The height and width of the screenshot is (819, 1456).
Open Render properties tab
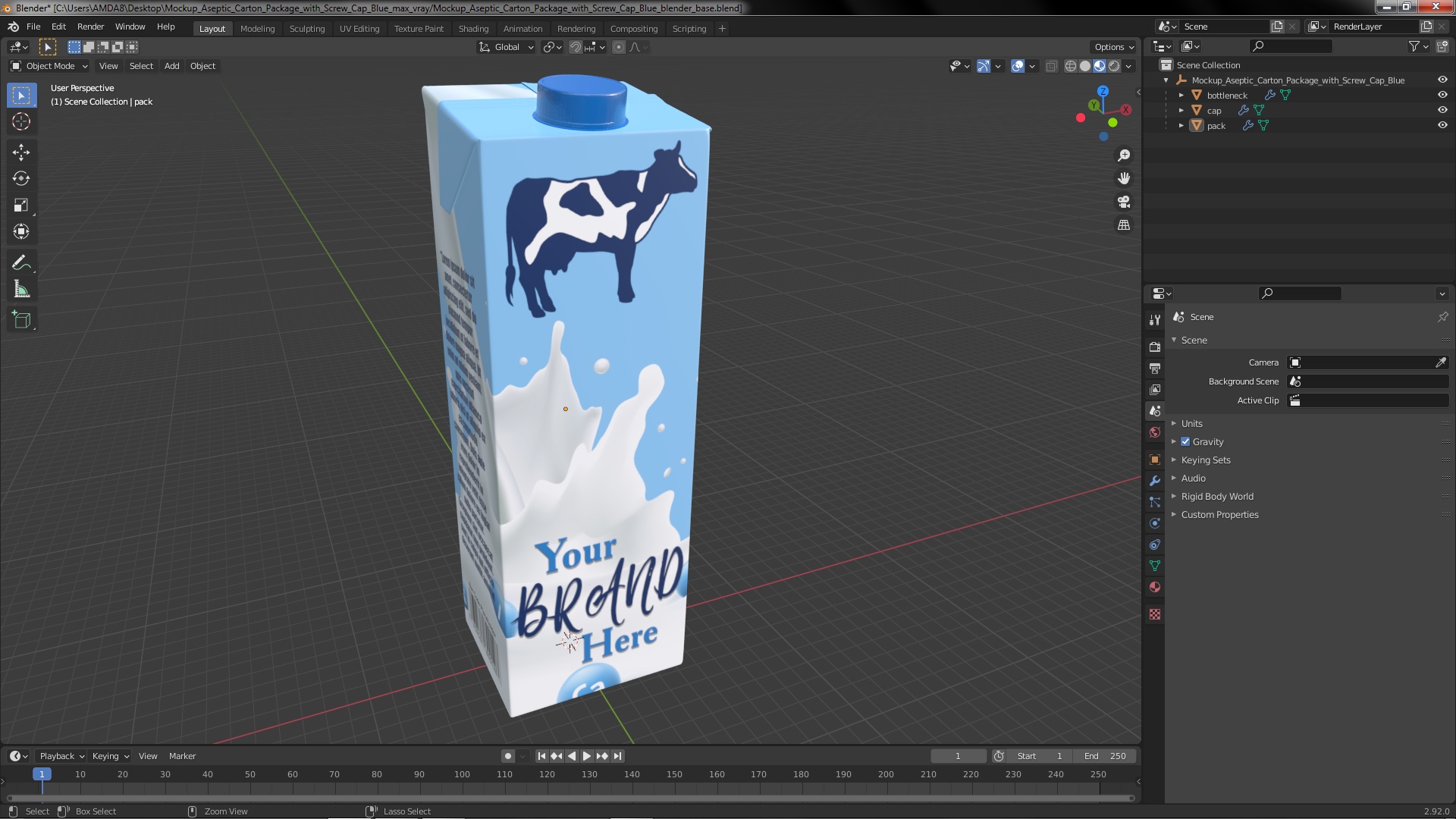click(x=1155, y=347)
